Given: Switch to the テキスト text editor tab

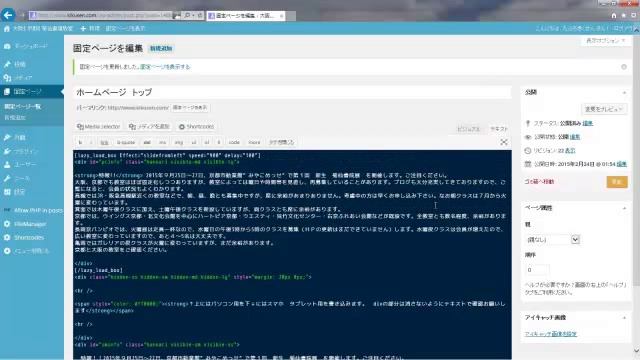Looking at the screenshot, I should tap(499, 129).
